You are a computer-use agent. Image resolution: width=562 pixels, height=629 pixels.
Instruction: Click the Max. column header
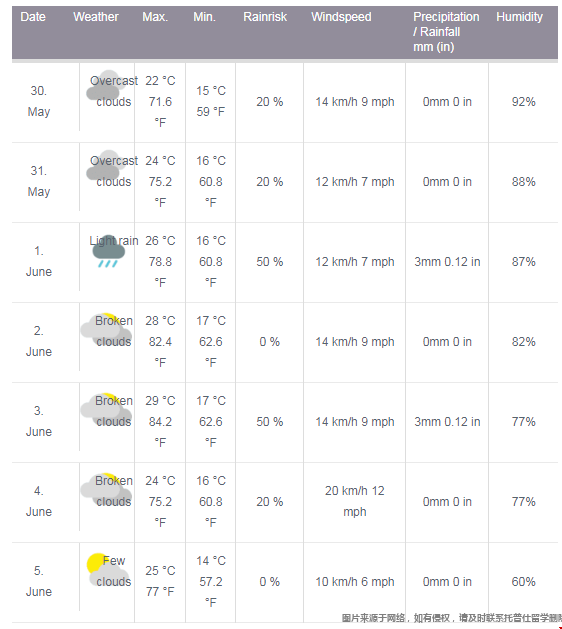pos(155,17)
